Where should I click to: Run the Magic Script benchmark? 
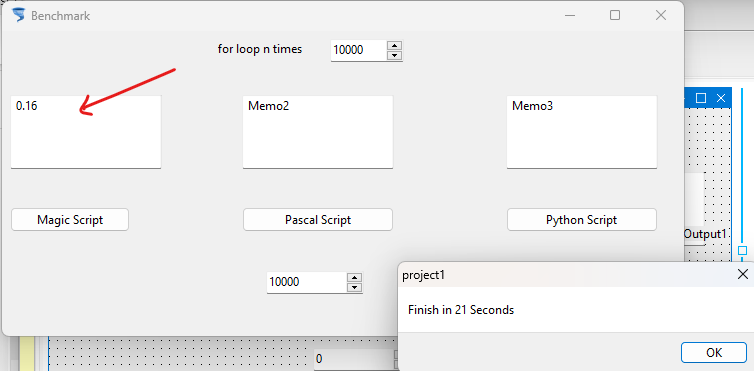coord(70,220)
